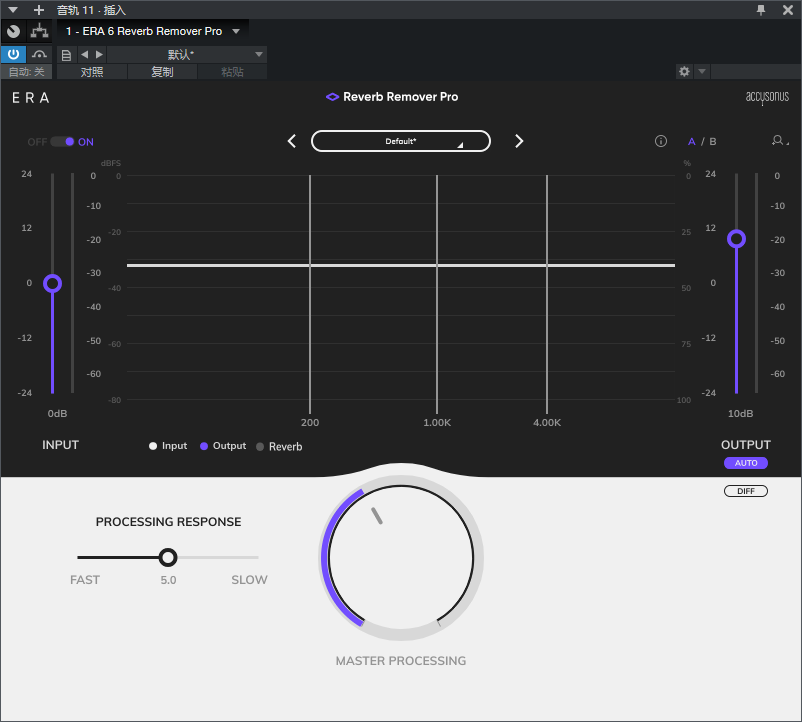802x722 pixels.
Task: Open the Default* preset selector
Action: pyautogui.click(x=400, y=141)
